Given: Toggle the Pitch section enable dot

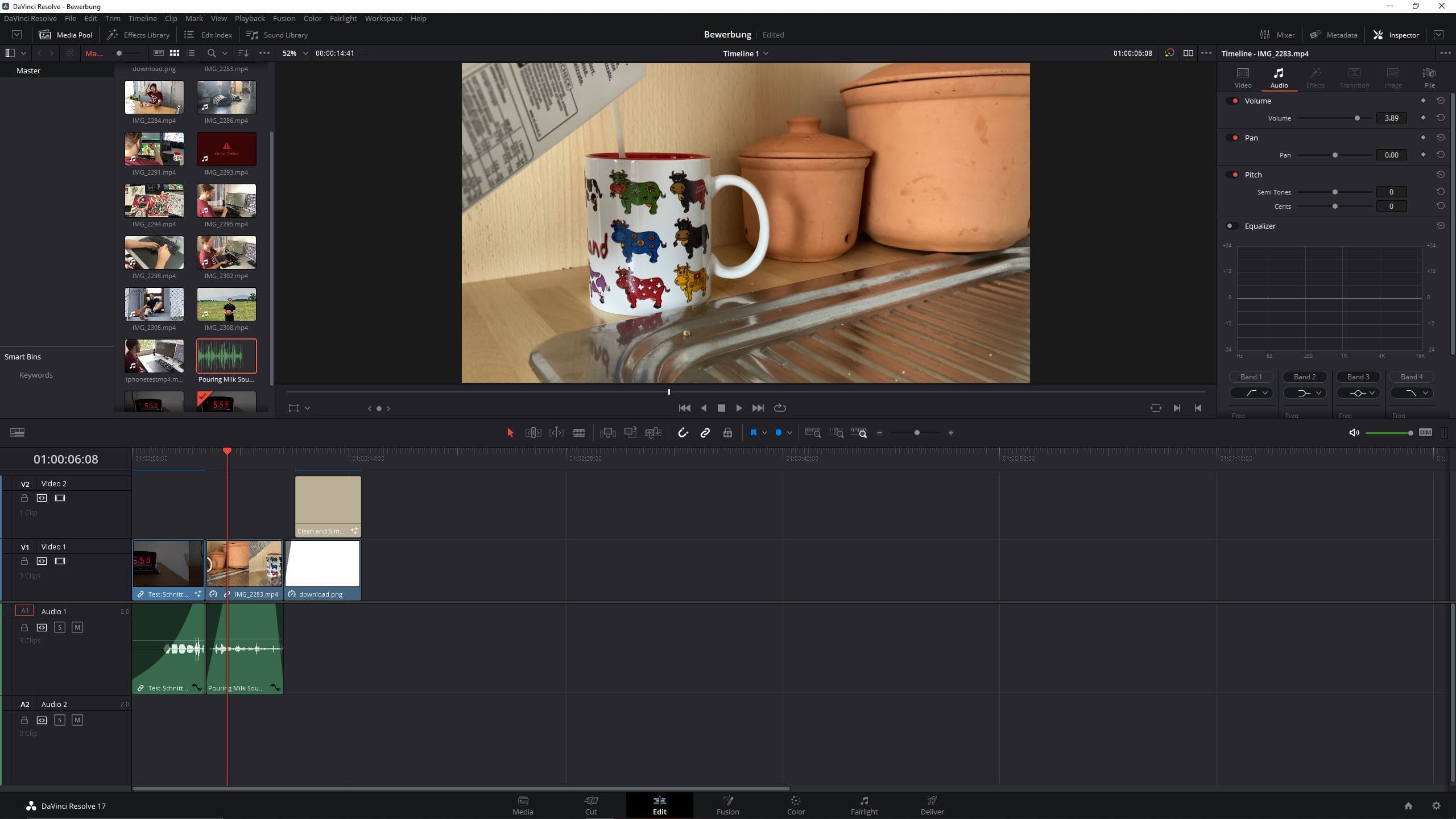Looking at the screenshot, I should (x=1232, y=175).
